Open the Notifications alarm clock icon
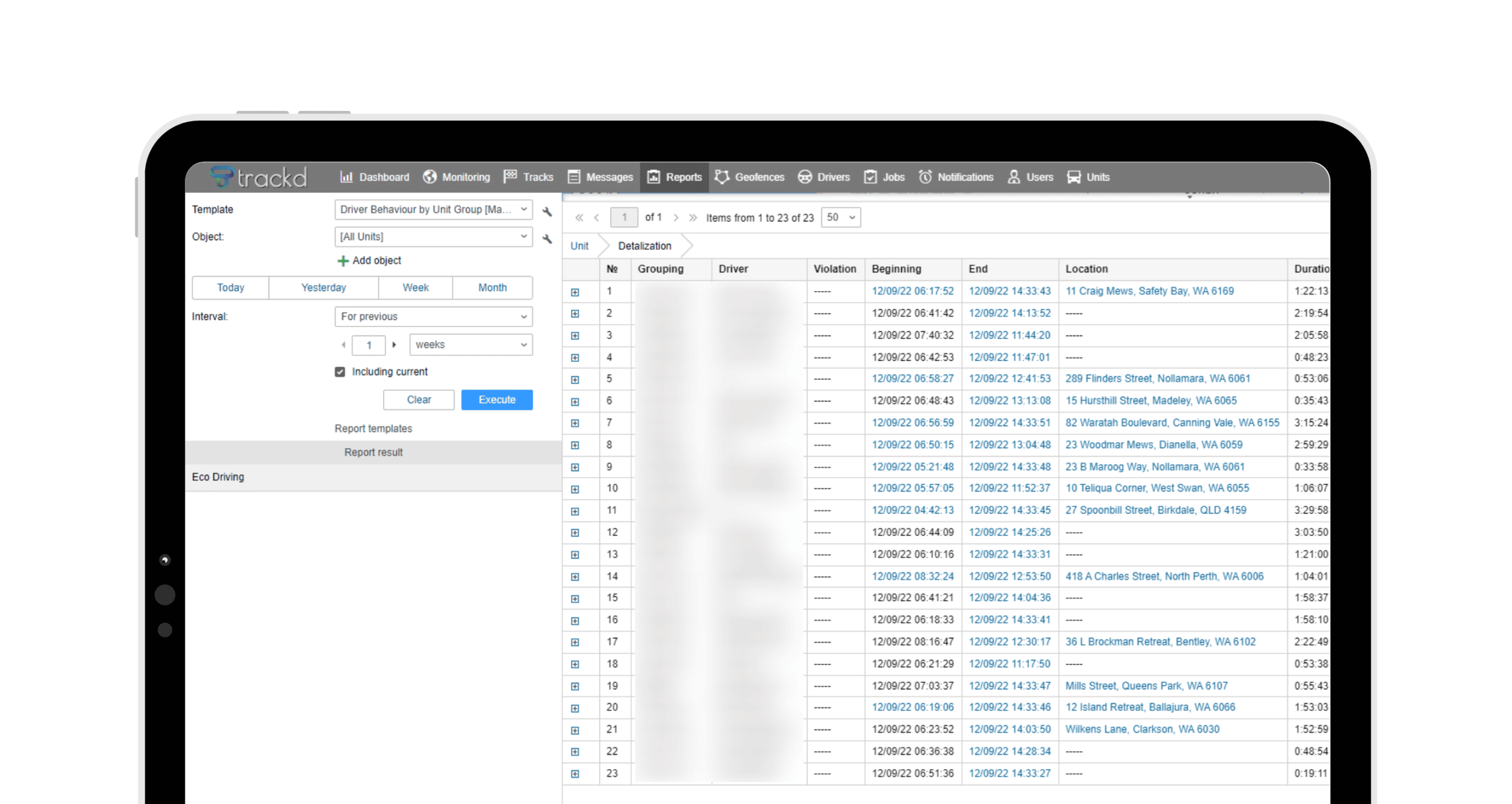The width and height of the screenshot is (1512, 804). tap(925, 177)
